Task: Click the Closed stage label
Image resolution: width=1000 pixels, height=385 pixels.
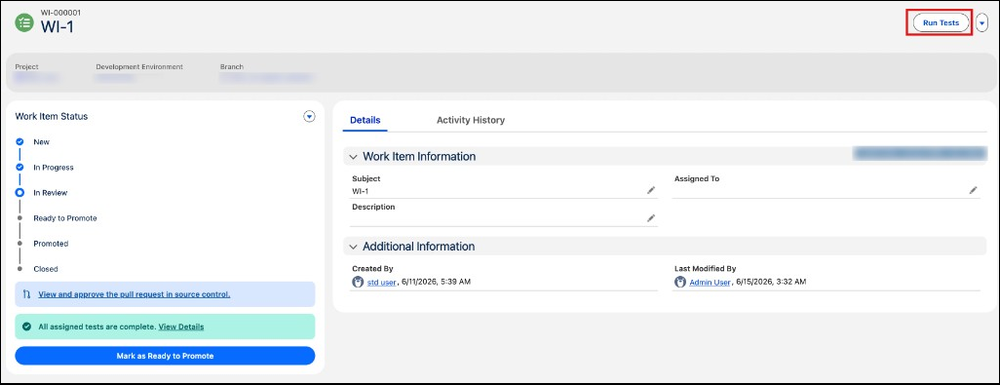Action: [46, 269]
